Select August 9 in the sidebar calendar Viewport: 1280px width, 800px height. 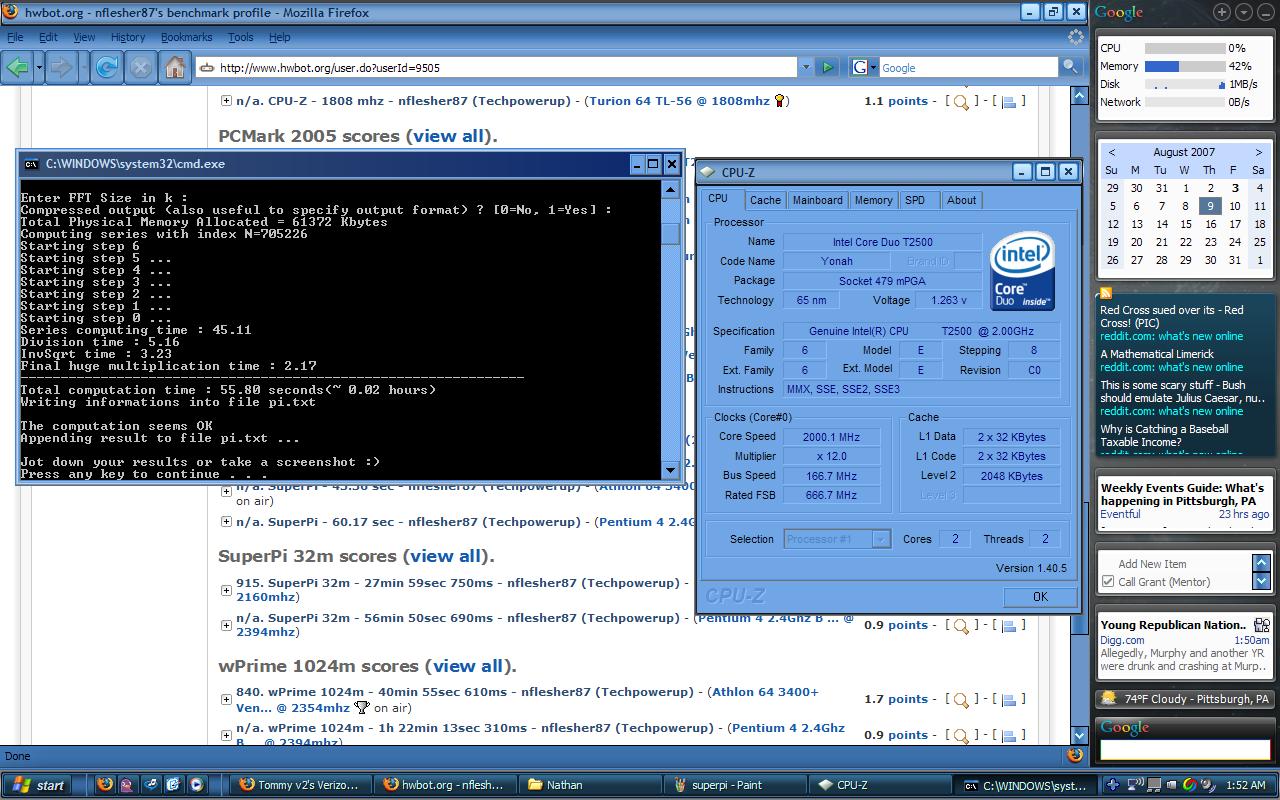click(x=1210, y=206)
